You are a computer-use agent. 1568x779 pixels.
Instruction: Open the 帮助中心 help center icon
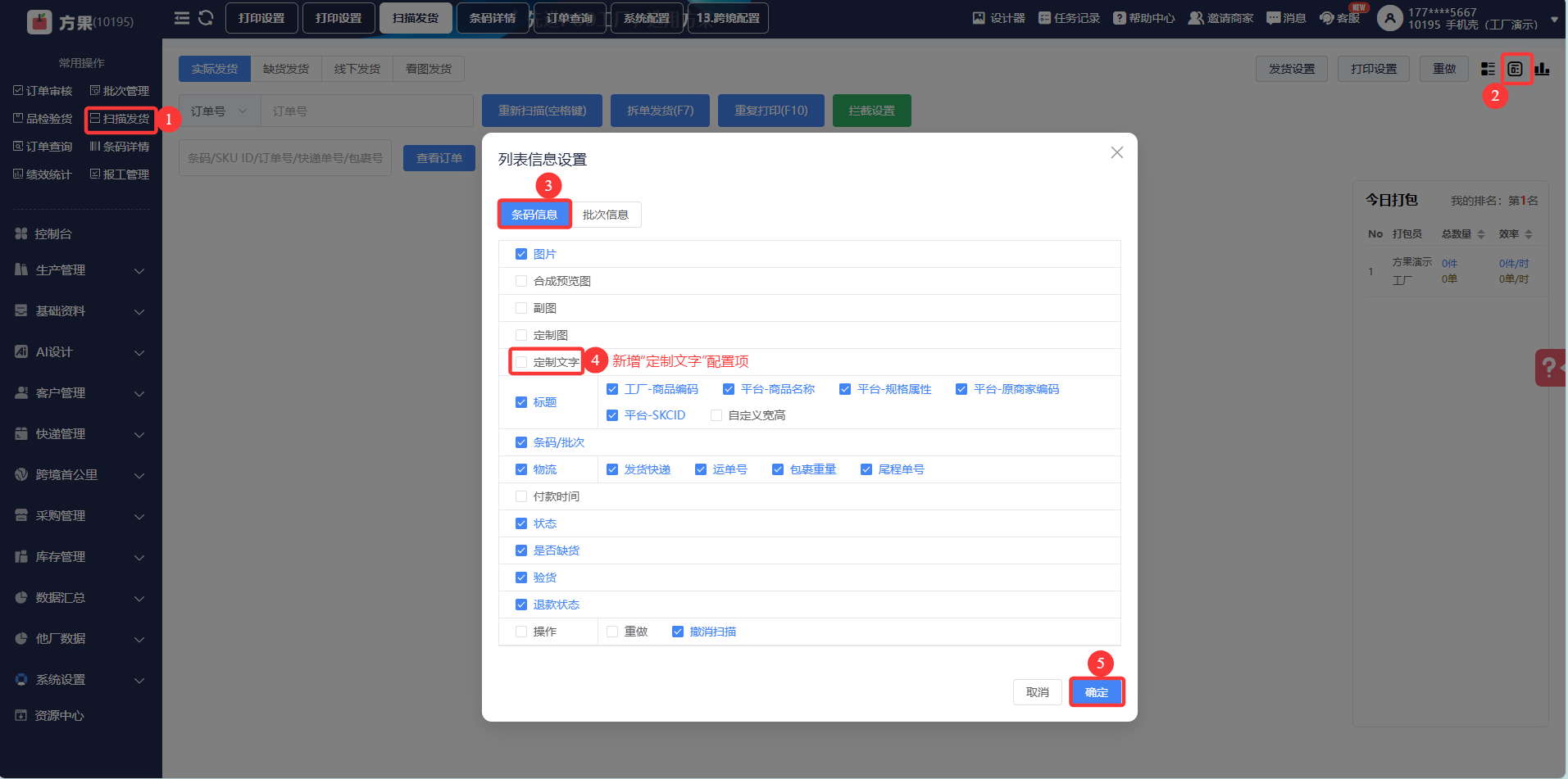1120,18
